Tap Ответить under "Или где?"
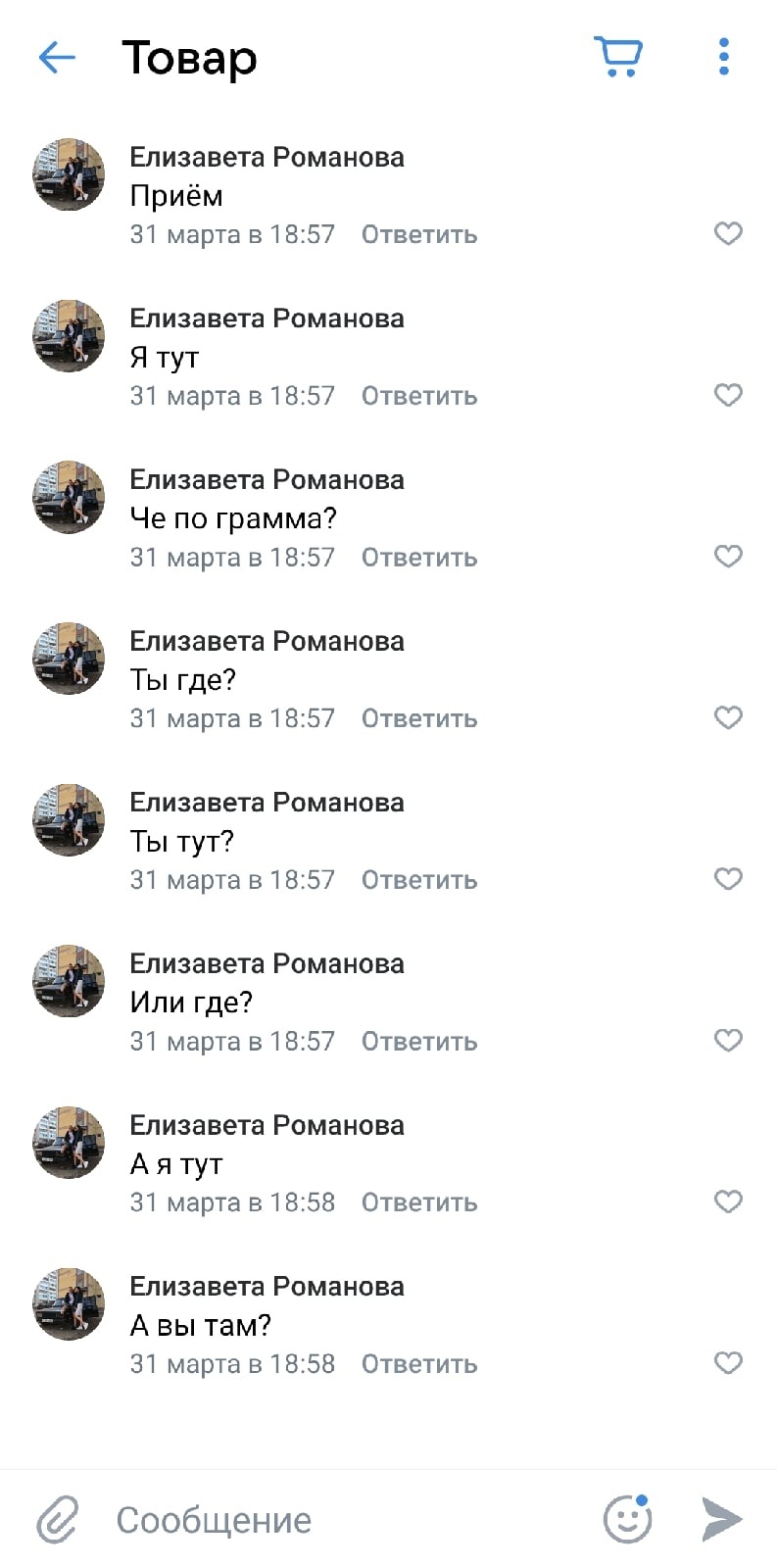This screenshot has width=777, height=1568. click(419, 1041)
